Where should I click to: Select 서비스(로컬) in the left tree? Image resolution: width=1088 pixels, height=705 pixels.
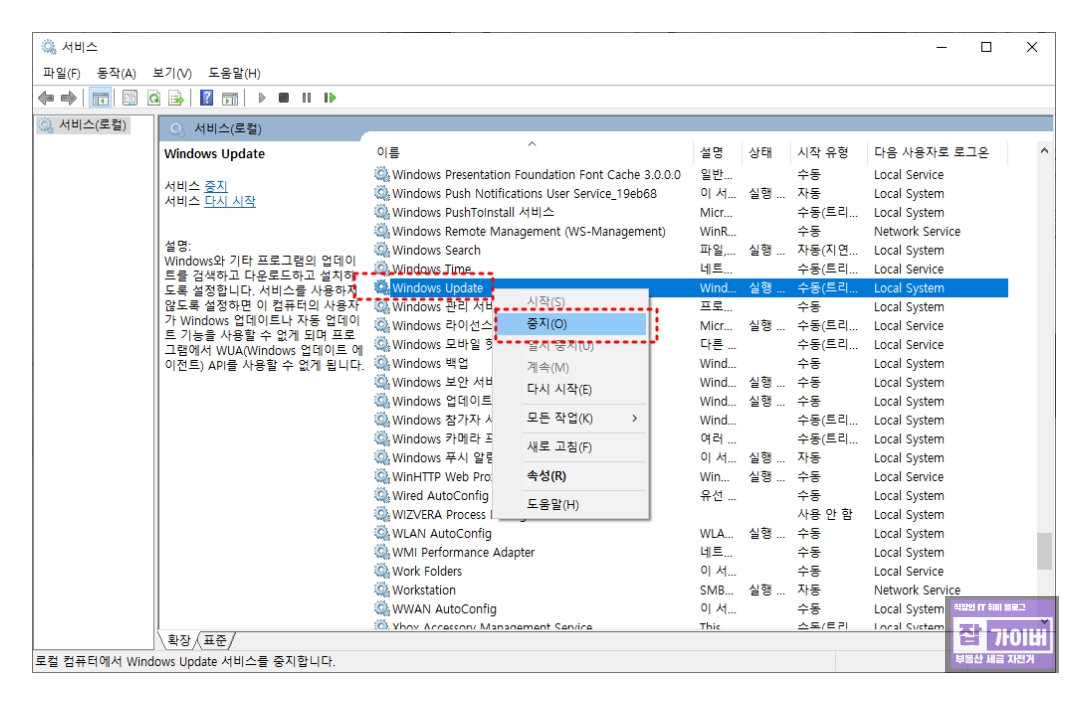click(x=84, y=125)
